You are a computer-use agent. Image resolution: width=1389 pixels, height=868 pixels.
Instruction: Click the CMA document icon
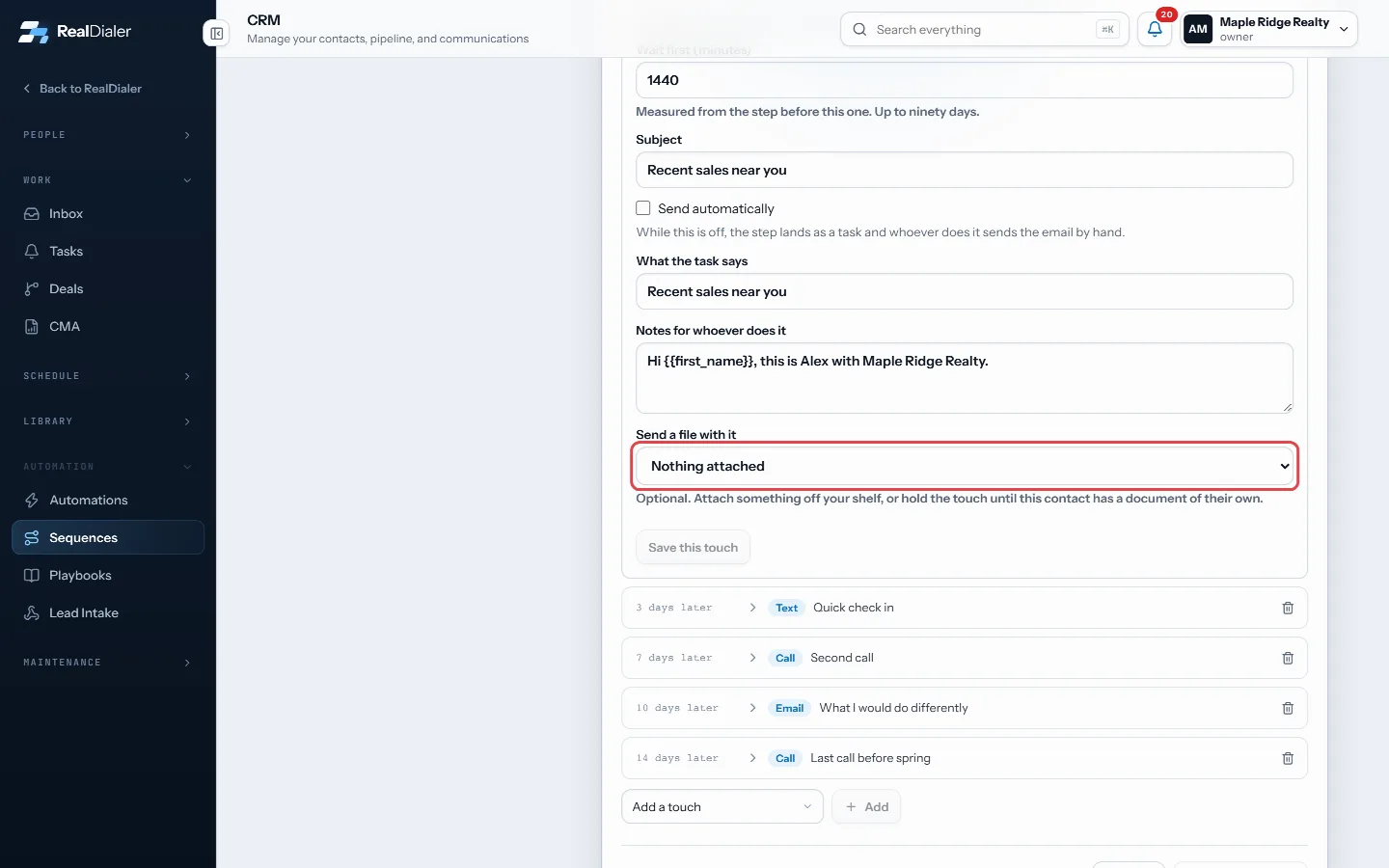tap(32, 327)
